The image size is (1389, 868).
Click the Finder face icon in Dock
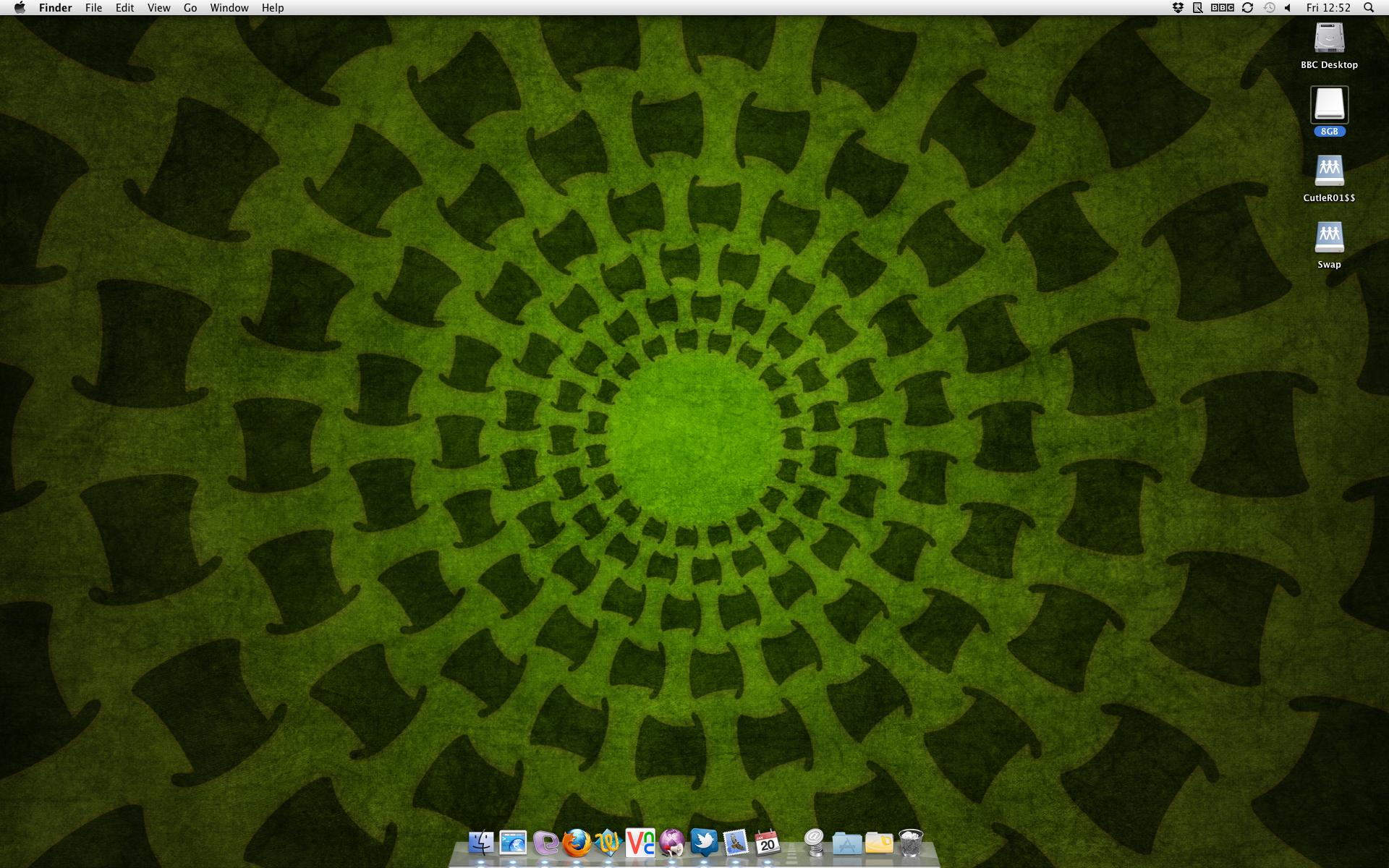[481, 843]
